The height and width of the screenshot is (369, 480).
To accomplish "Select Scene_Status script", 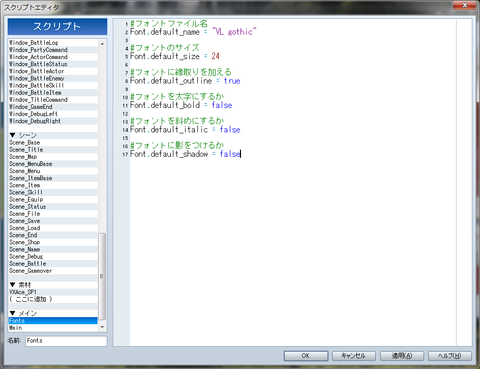I will (53, 207).
